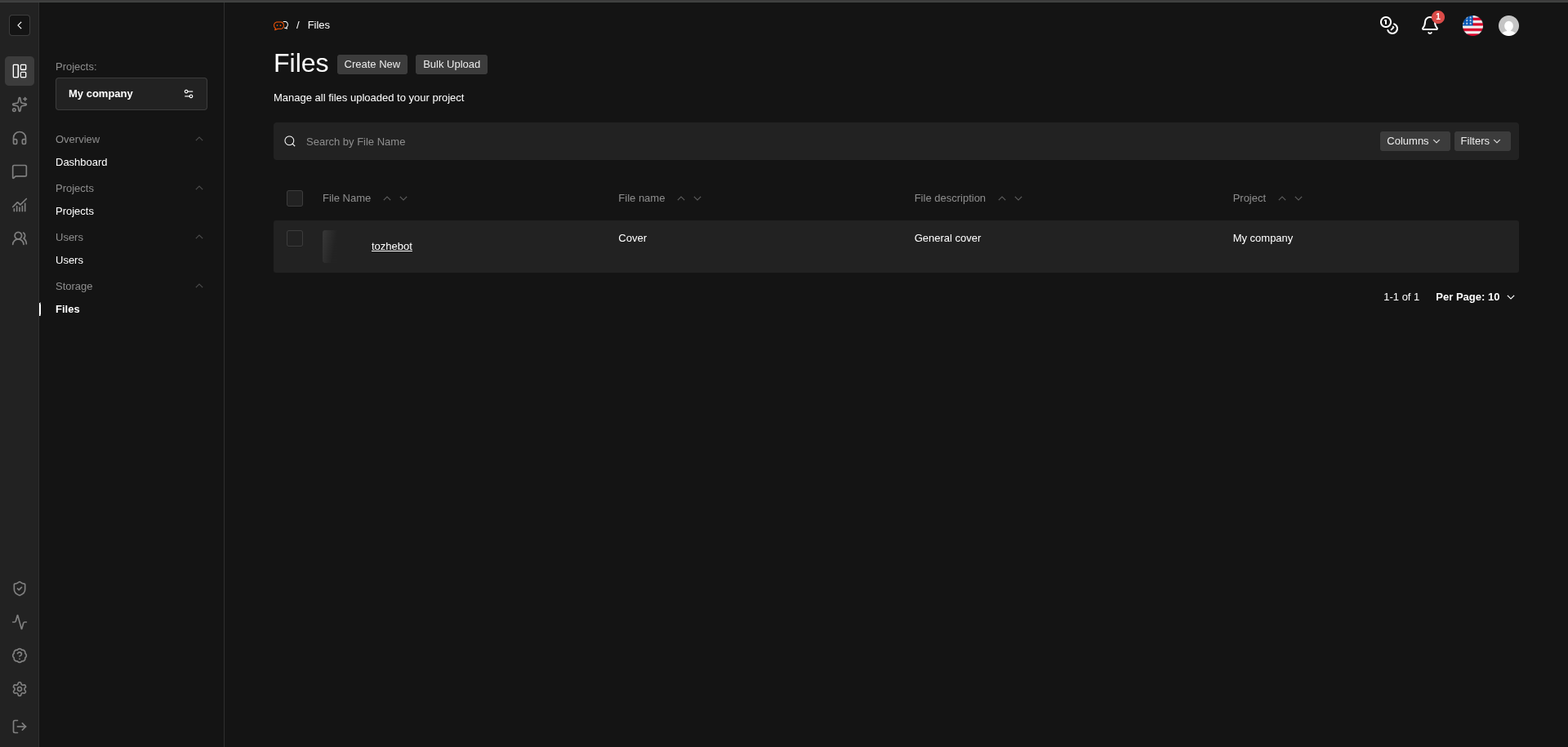Image resolution: width=1568 pixels, height=747 pixels.
Task: Change language via US flag icon
Action: click(1472, 25)
